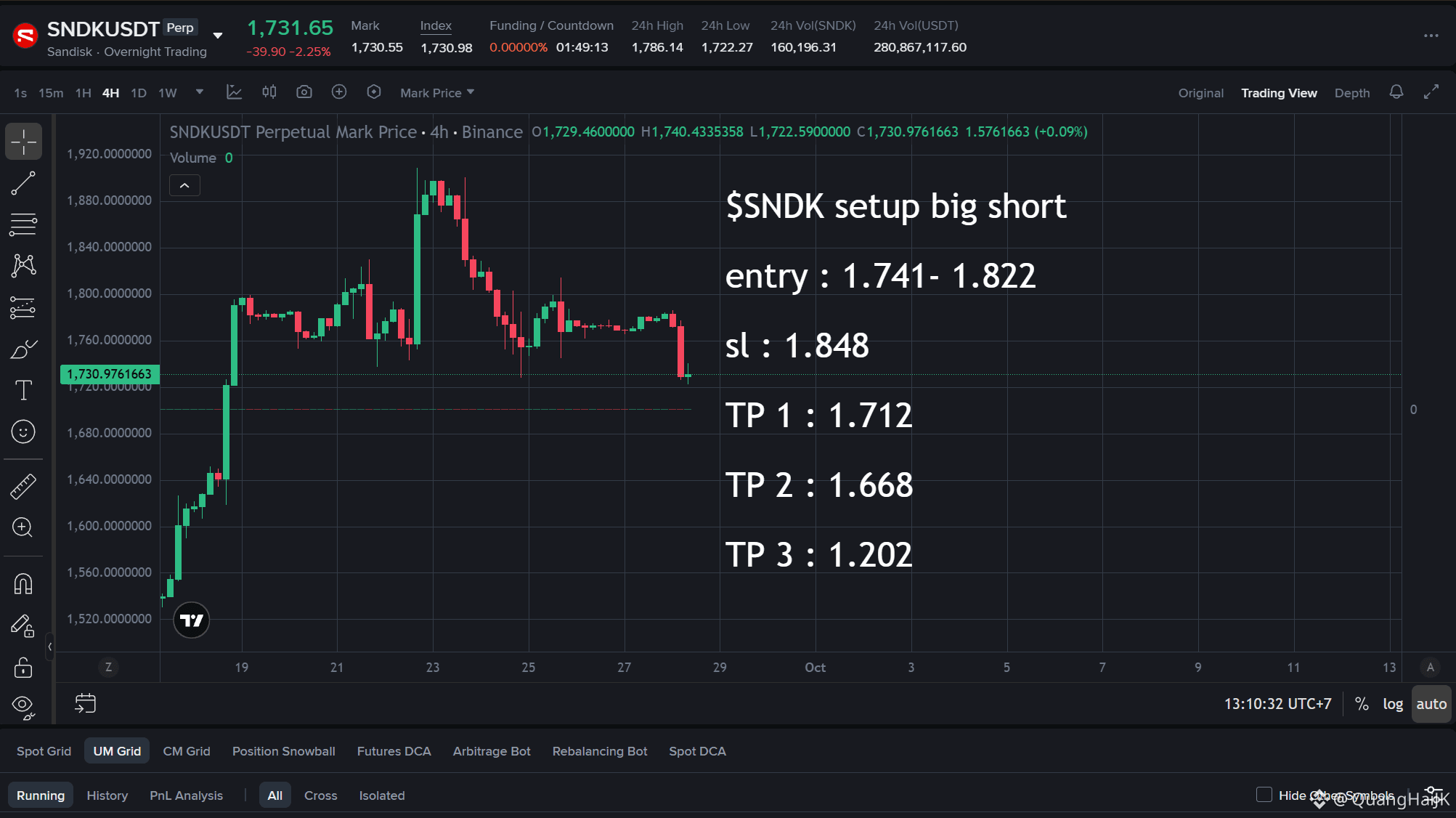Expand the chart to fullscreen
The height and width of the screenshot is (818, 1456).
coord(1431,92)
